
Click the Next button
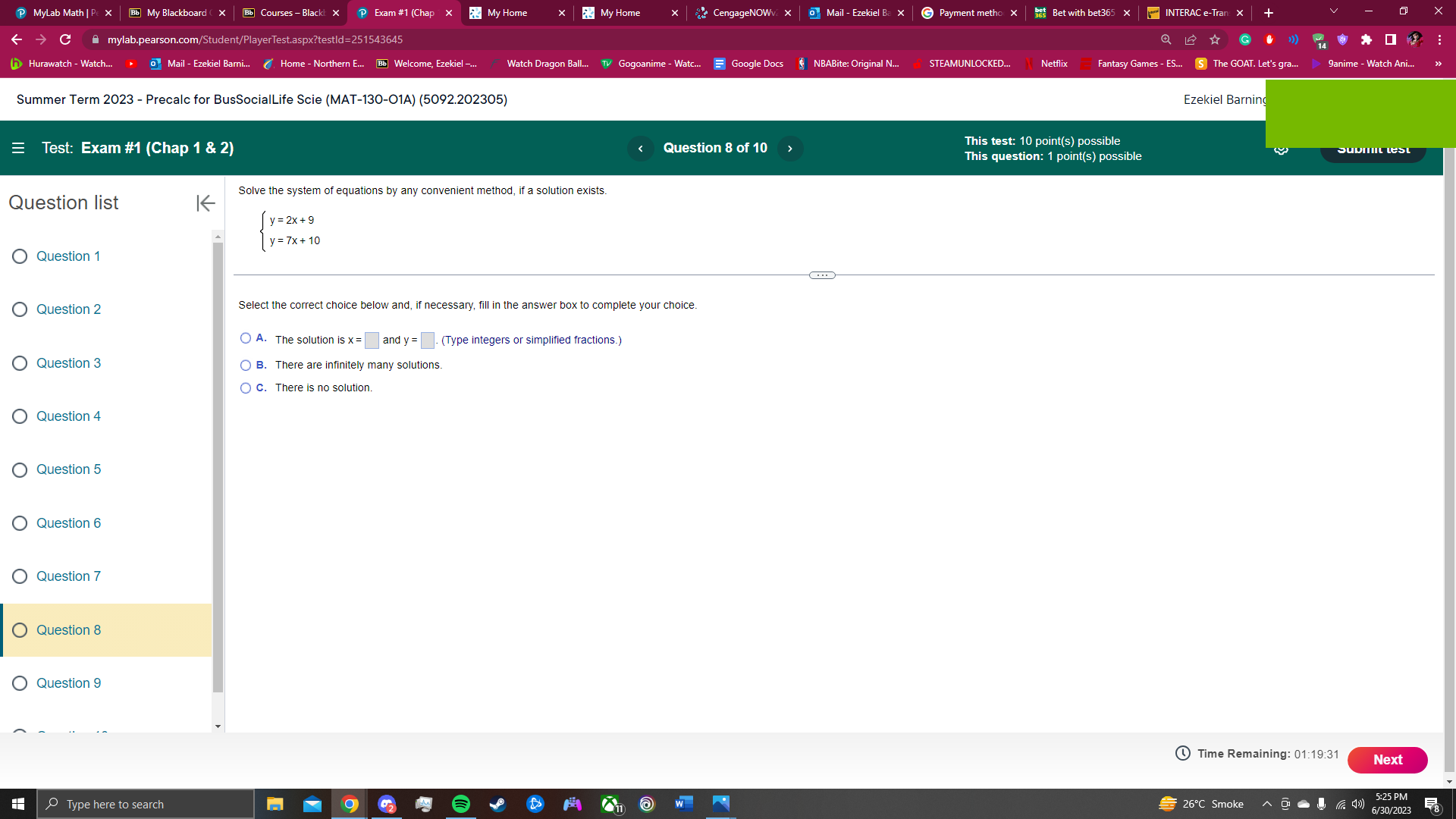click(1387, 759)
